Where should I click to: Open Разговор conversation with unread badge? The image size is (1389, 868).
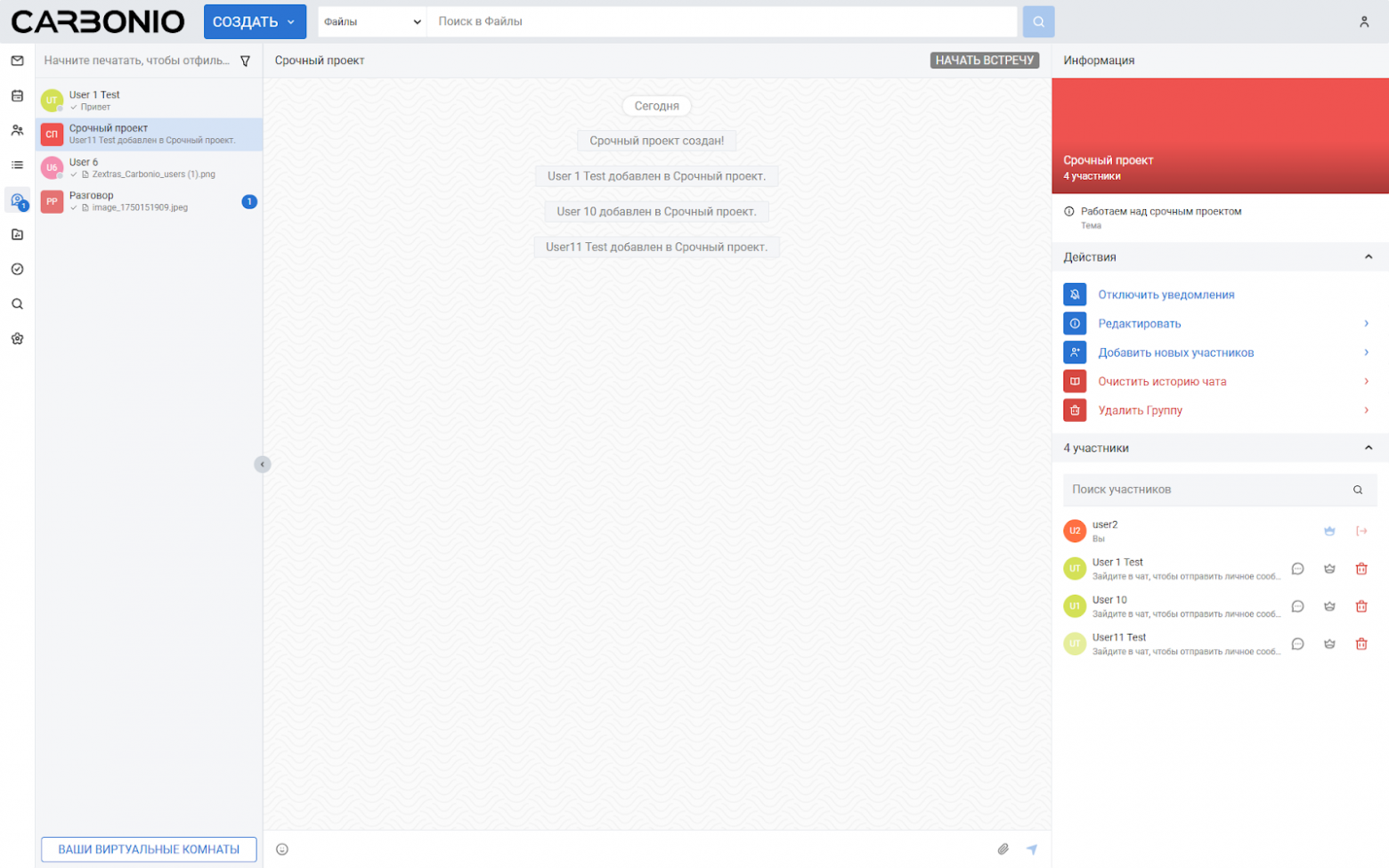click(x=149, y=202)
